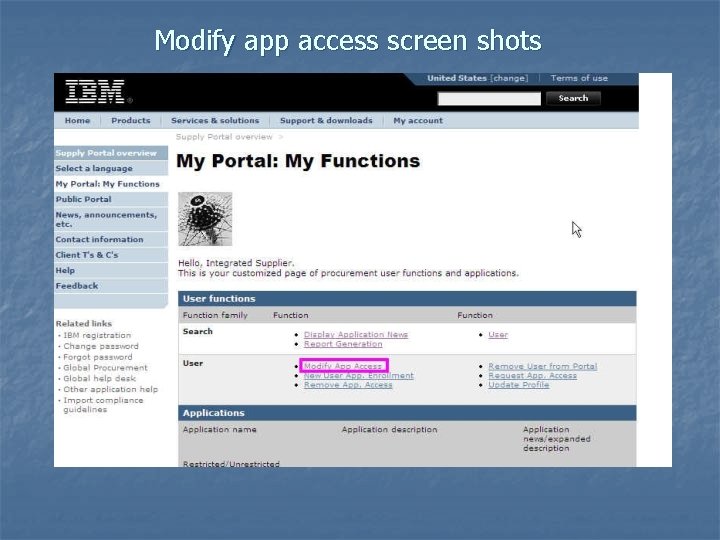
Task: Open Client T's & C's sidebar item
Action: tap(111, 255)
